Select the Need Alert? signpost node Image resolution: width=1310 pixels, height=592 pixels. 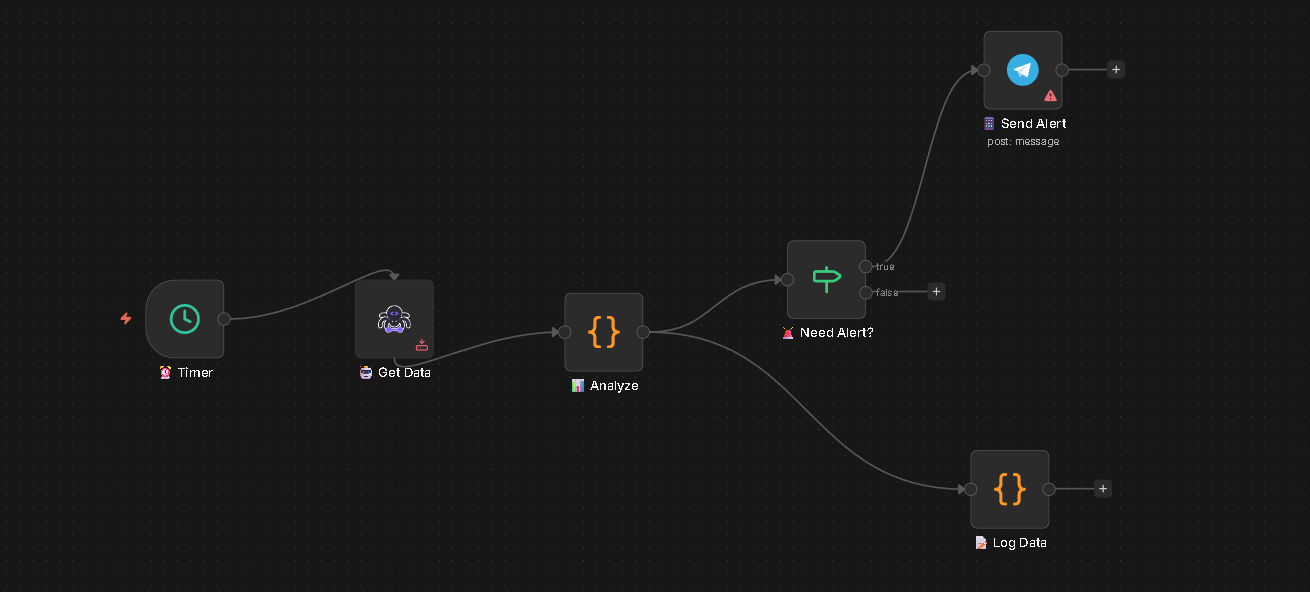click(x=826, y=279)
